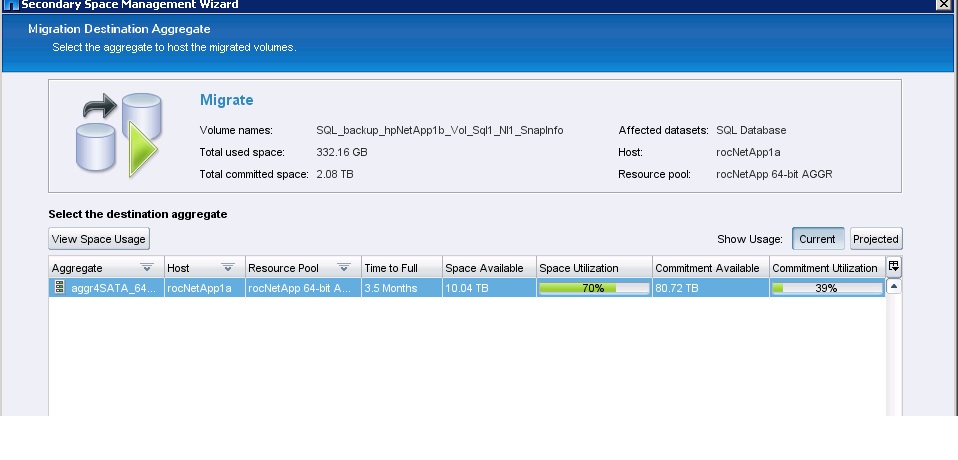Click the 39% commitment utilization bar

tap(826, 288)
